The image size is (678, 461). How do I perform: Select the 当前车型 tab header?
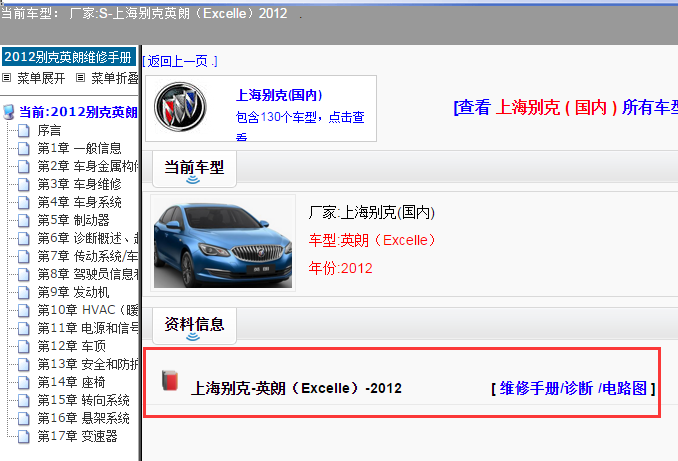pyautogui.click(x=194, y=169)
